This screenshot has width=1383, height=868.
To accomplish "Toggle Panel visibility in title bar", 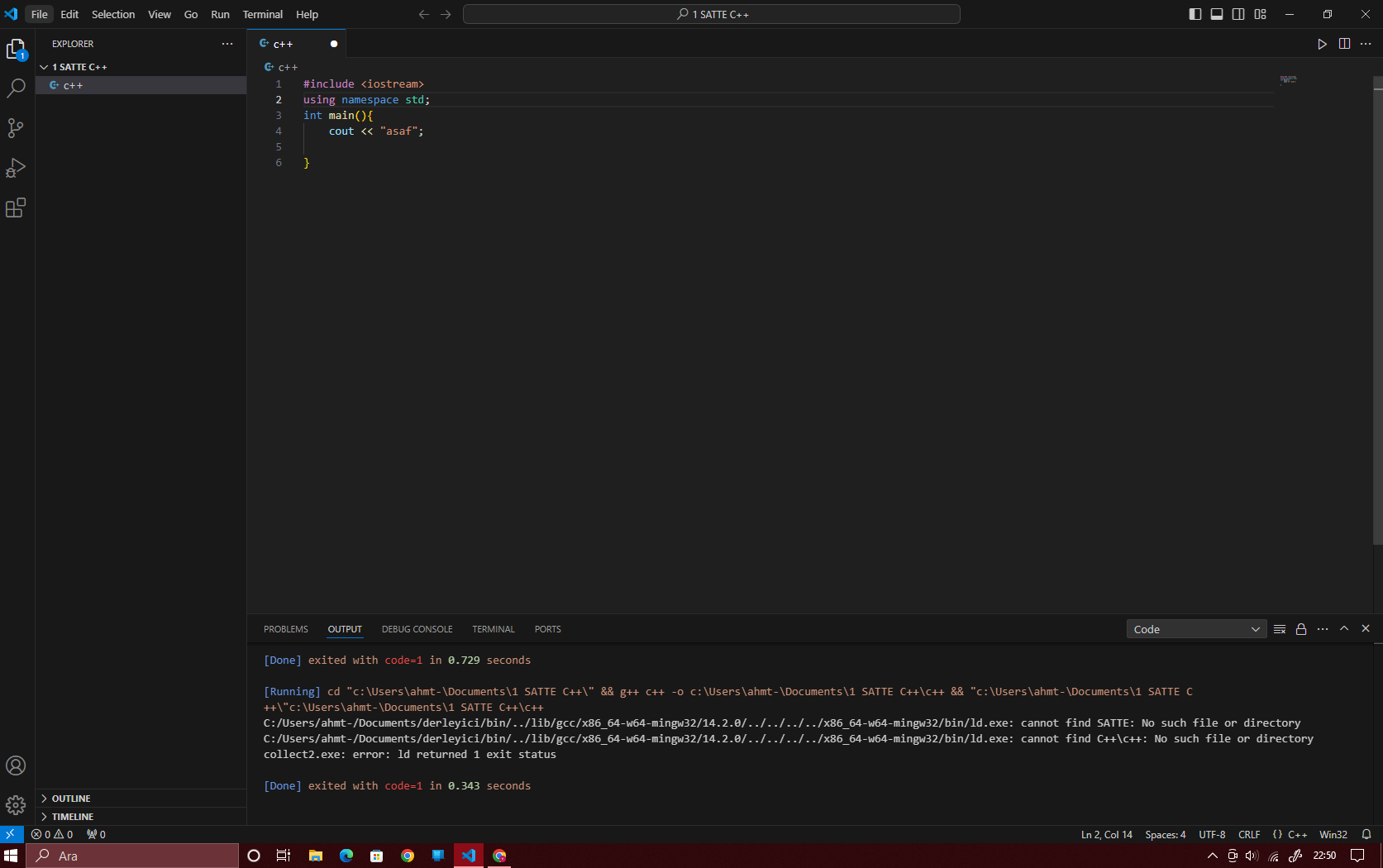I will tap(1217, 14).
